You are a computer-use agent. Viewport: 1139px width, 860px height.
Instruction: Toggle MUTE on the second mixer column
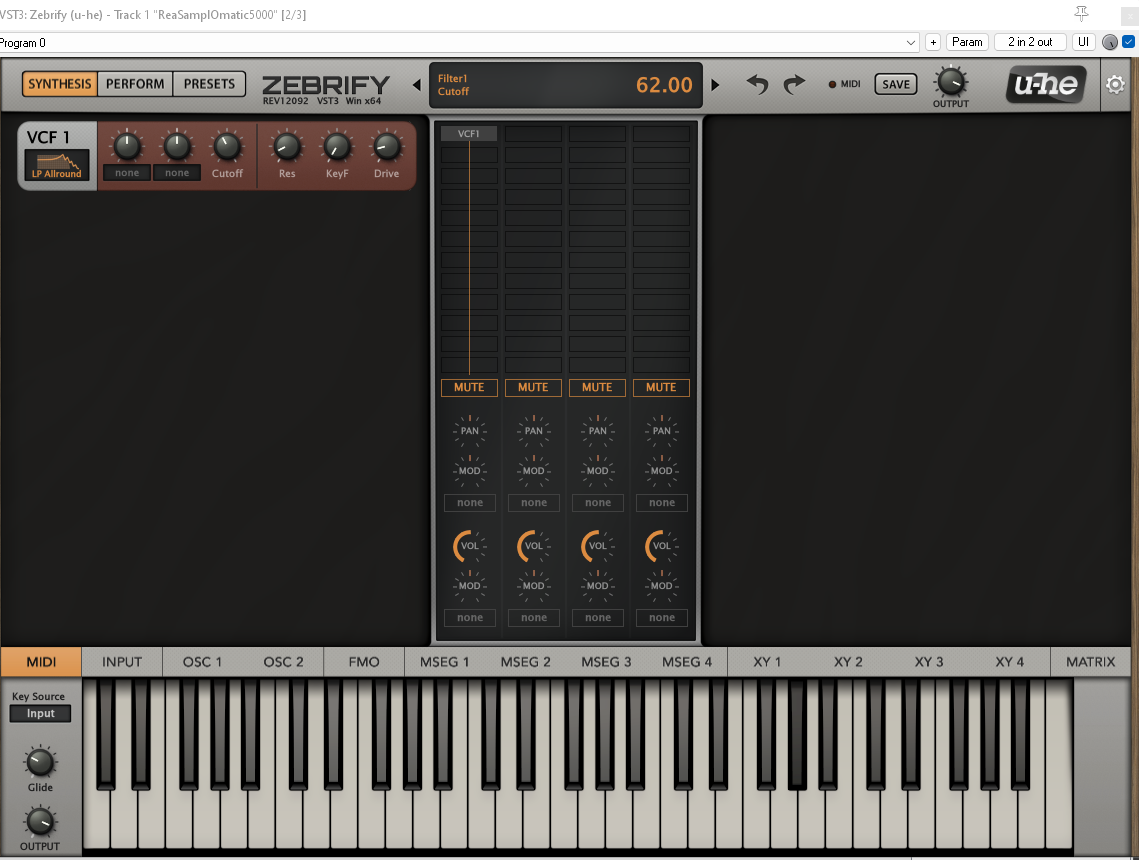coord(533,388)
